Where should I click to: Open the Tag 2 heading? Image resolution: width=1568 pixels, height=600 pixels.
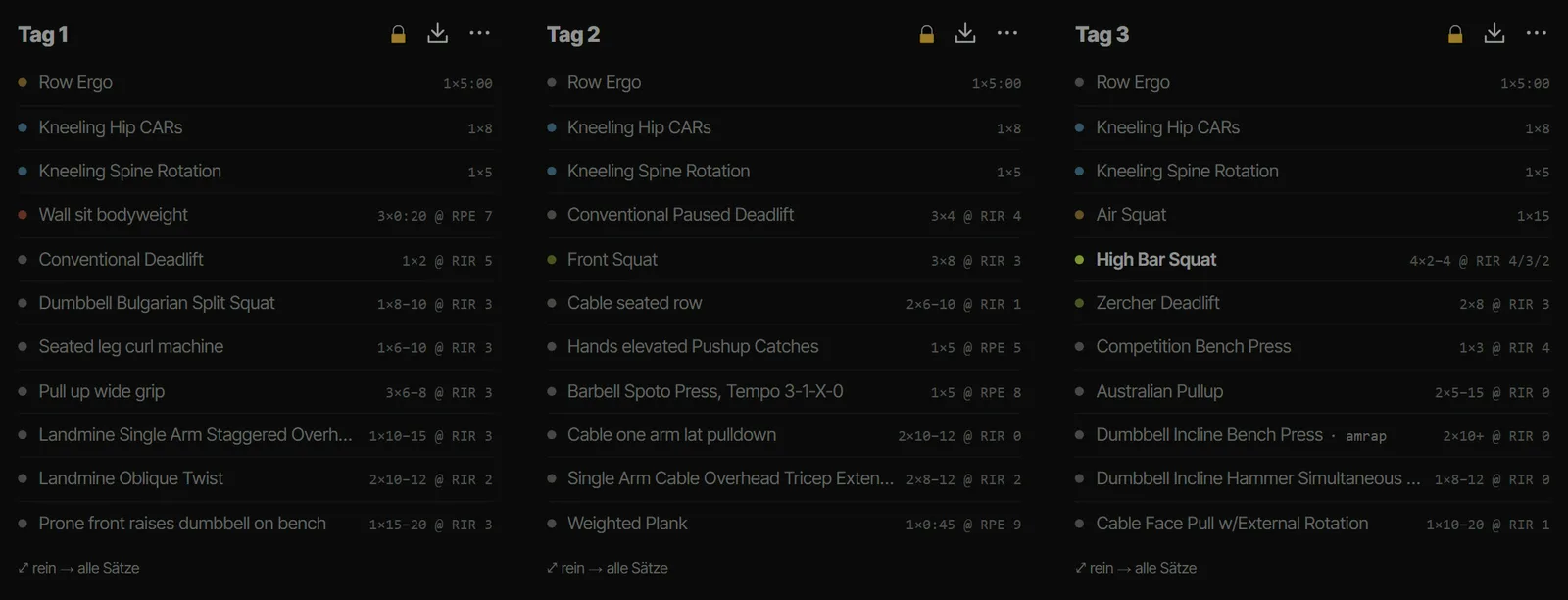(573, 35)
